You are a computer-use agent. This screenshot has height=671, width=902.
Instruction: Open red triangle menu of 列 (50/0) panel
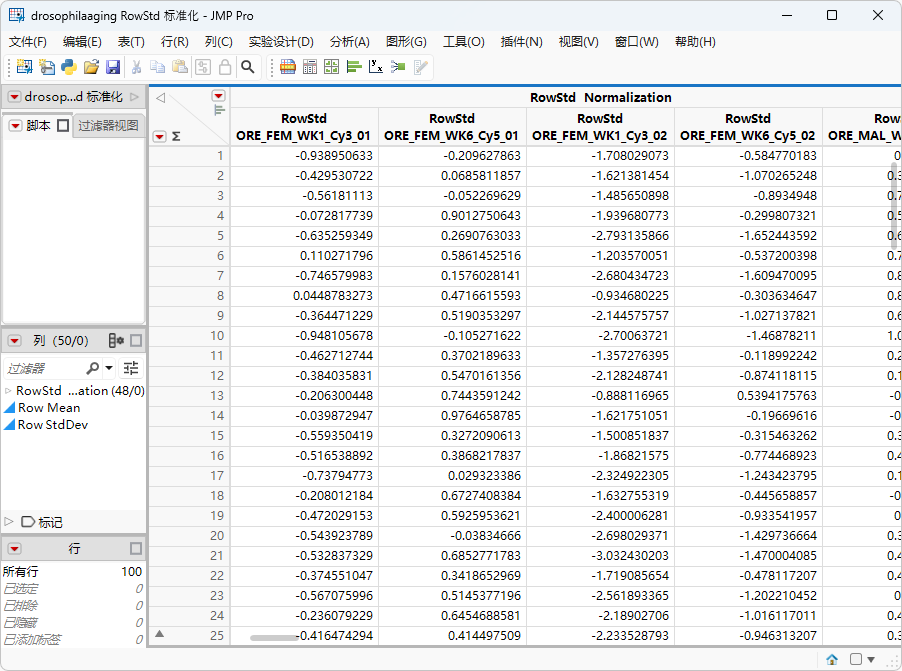click(x=14, y=341)
